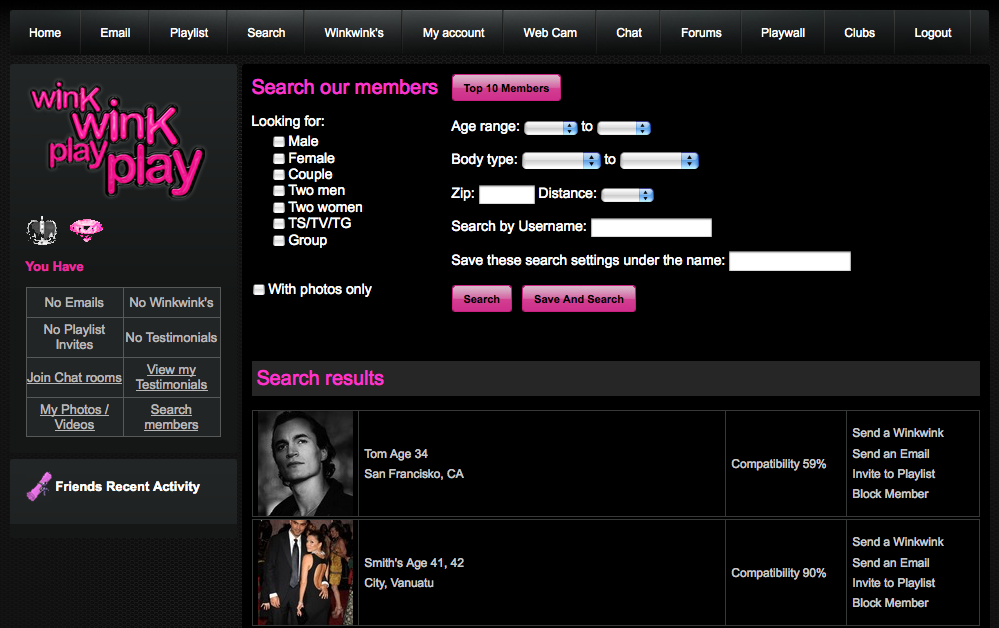999x628 pixels.
Task: Send a Winkwink to Tom
Action: (x=897, y=433)
